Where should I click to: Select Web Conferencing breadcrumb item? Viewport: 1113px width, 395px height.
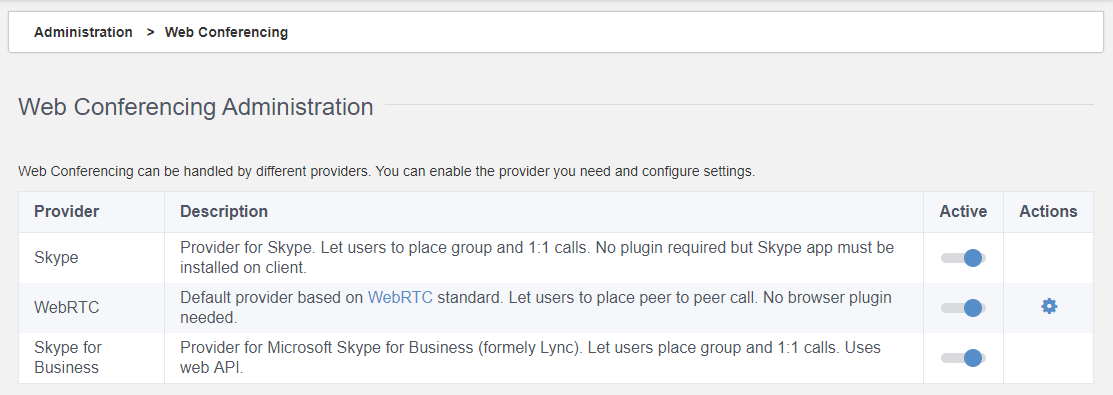pyautogui.click(x=226, y=32)
